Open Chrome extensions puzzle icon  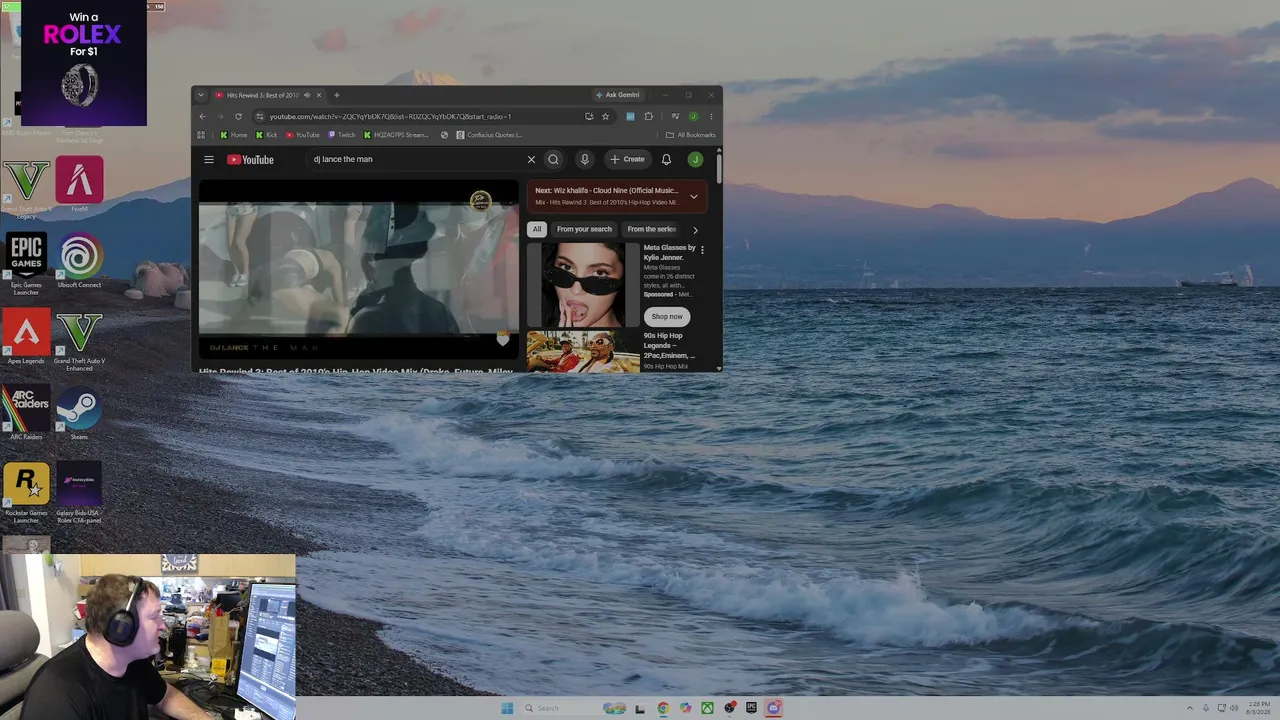point(648,116)
